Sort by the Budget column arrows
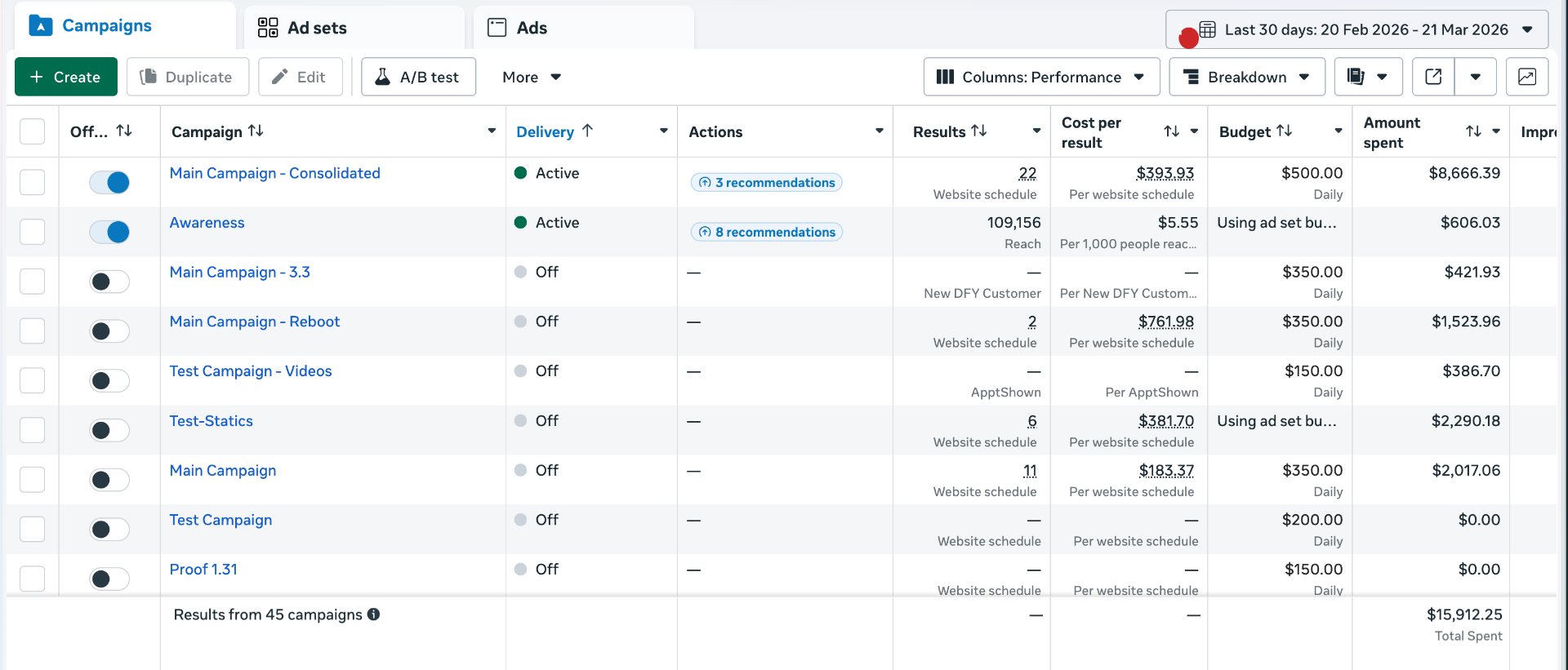The image size is (1568, 670). (x=1285, y=131)
